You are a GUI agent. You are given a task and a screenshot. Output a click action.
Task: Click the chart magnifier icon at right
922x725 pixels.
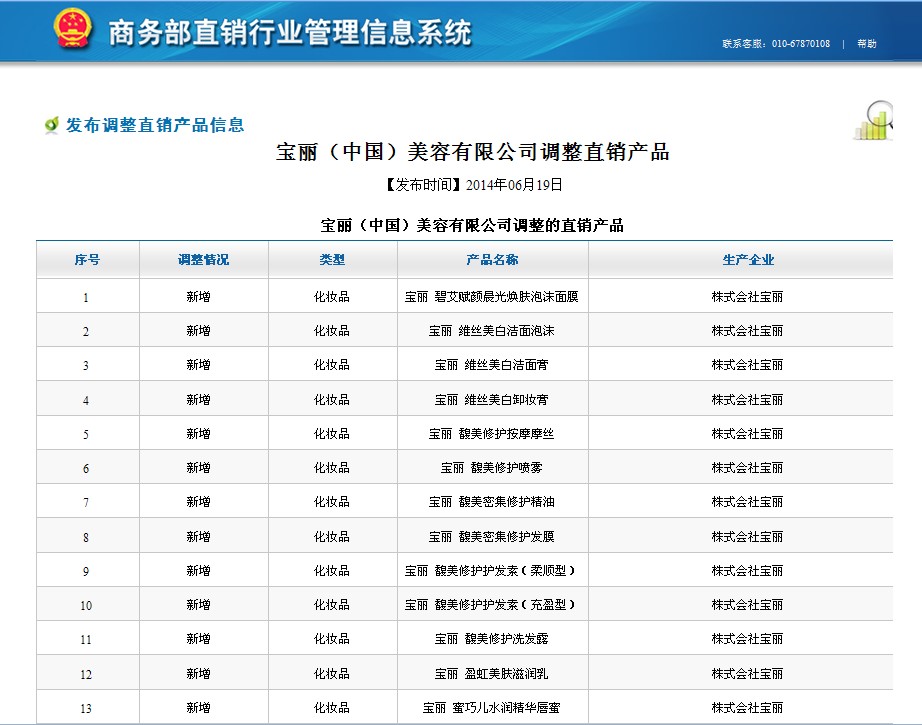874,122
